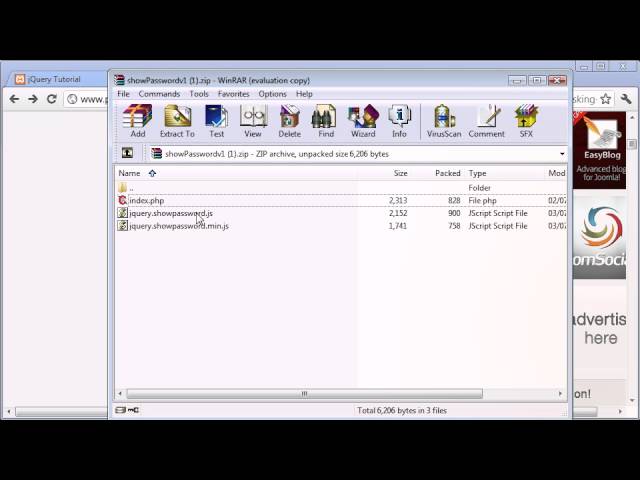
Task: Open the Tools menu
Action: pos(199,94)
